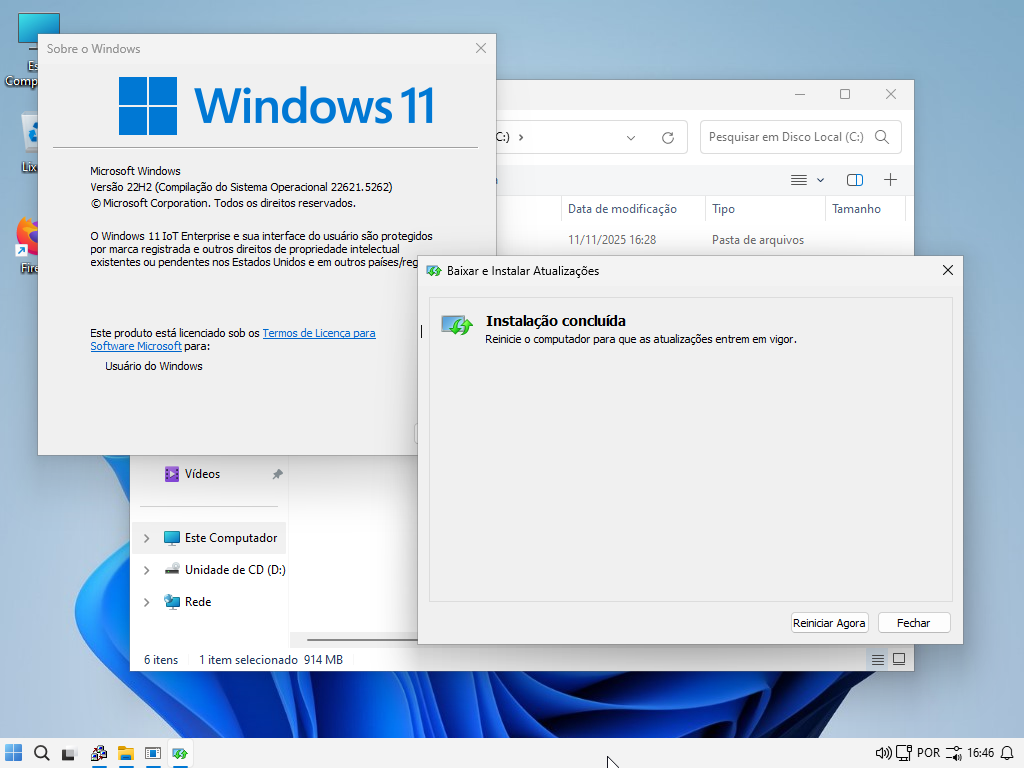Viewport: 1024px width, 768px height.
Task: Close the File Explorer window
Action: pyautogui.click(x=891, y=95)
